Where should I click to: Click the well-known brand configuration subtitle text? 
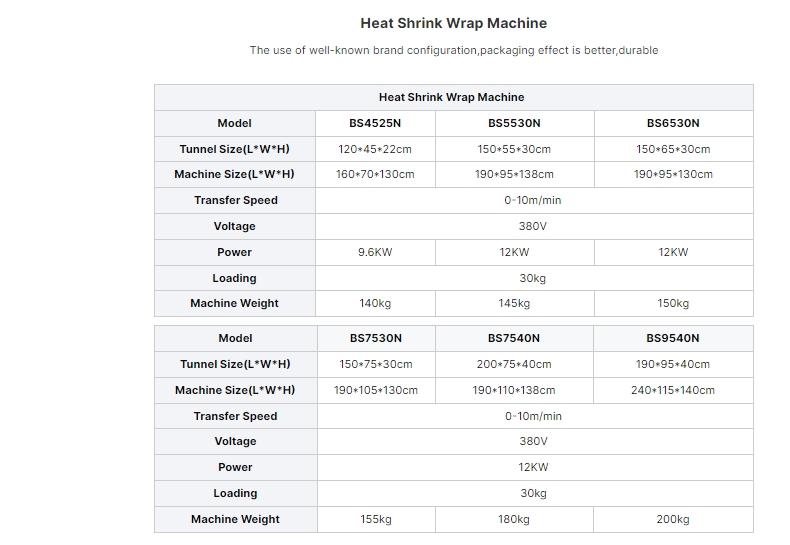tap(454, 50)
